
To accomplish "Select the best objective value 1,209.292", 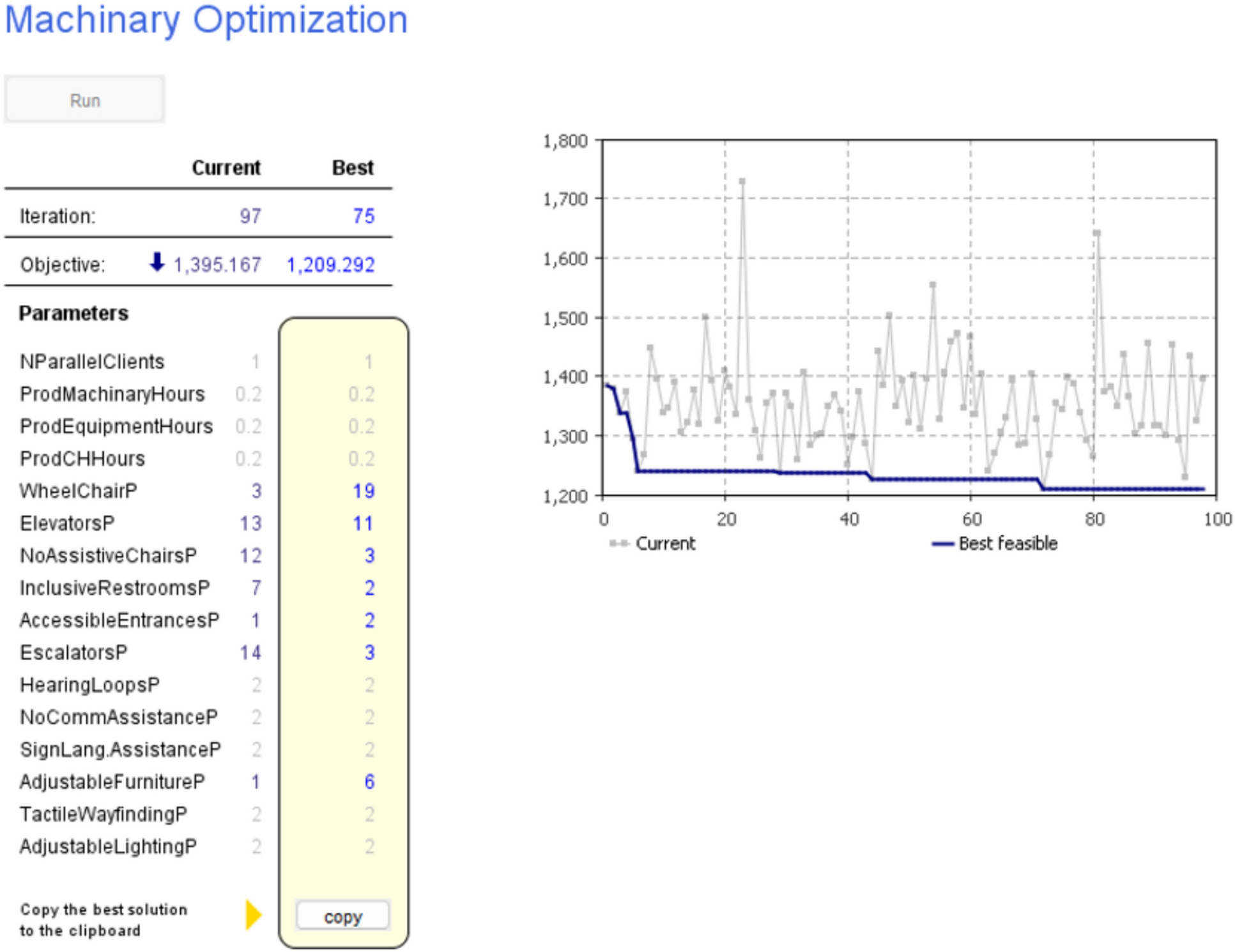I will pyautogui.click(x=330, y=265).
